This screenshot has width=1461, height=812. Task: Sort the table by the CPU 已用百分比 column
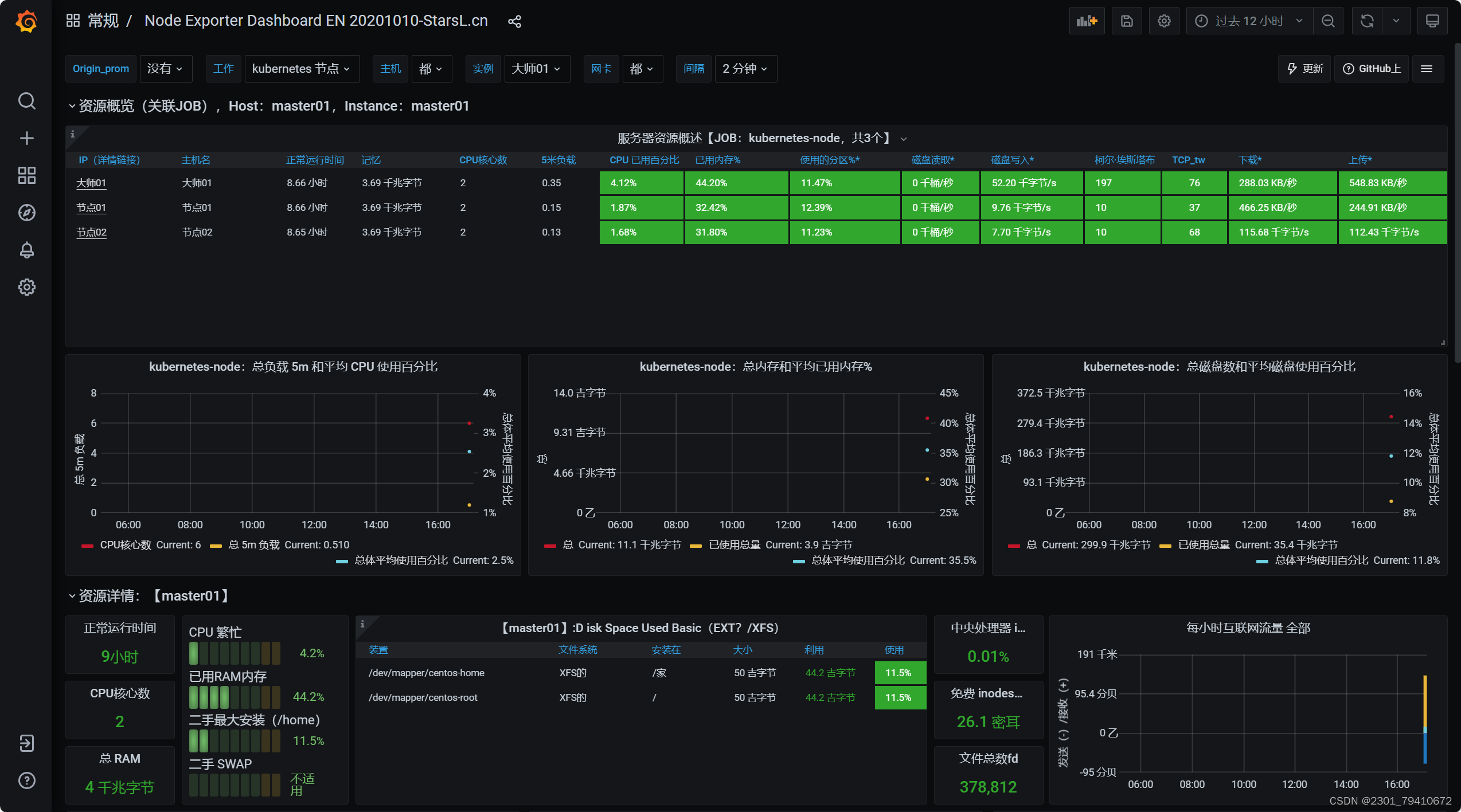coord(643,160)
